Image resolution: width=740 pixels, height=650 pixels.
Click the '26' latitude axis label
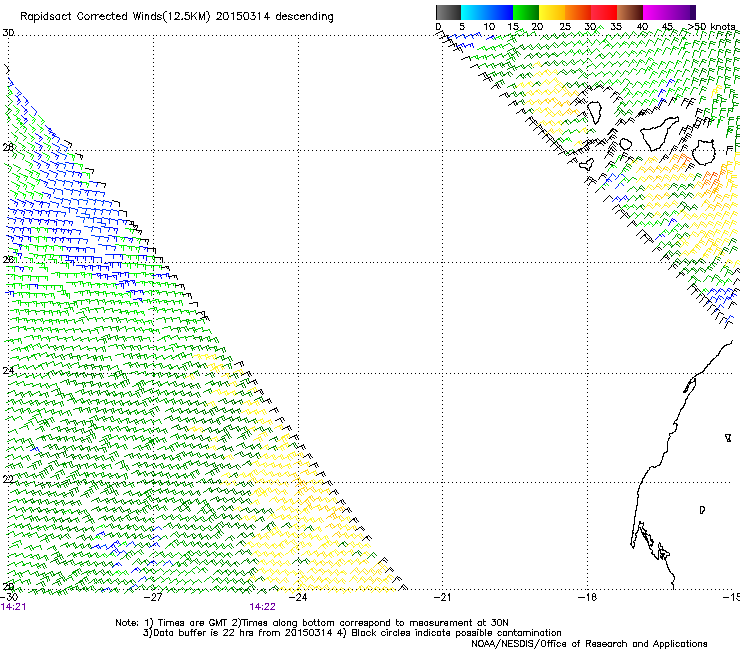(8, 260)
